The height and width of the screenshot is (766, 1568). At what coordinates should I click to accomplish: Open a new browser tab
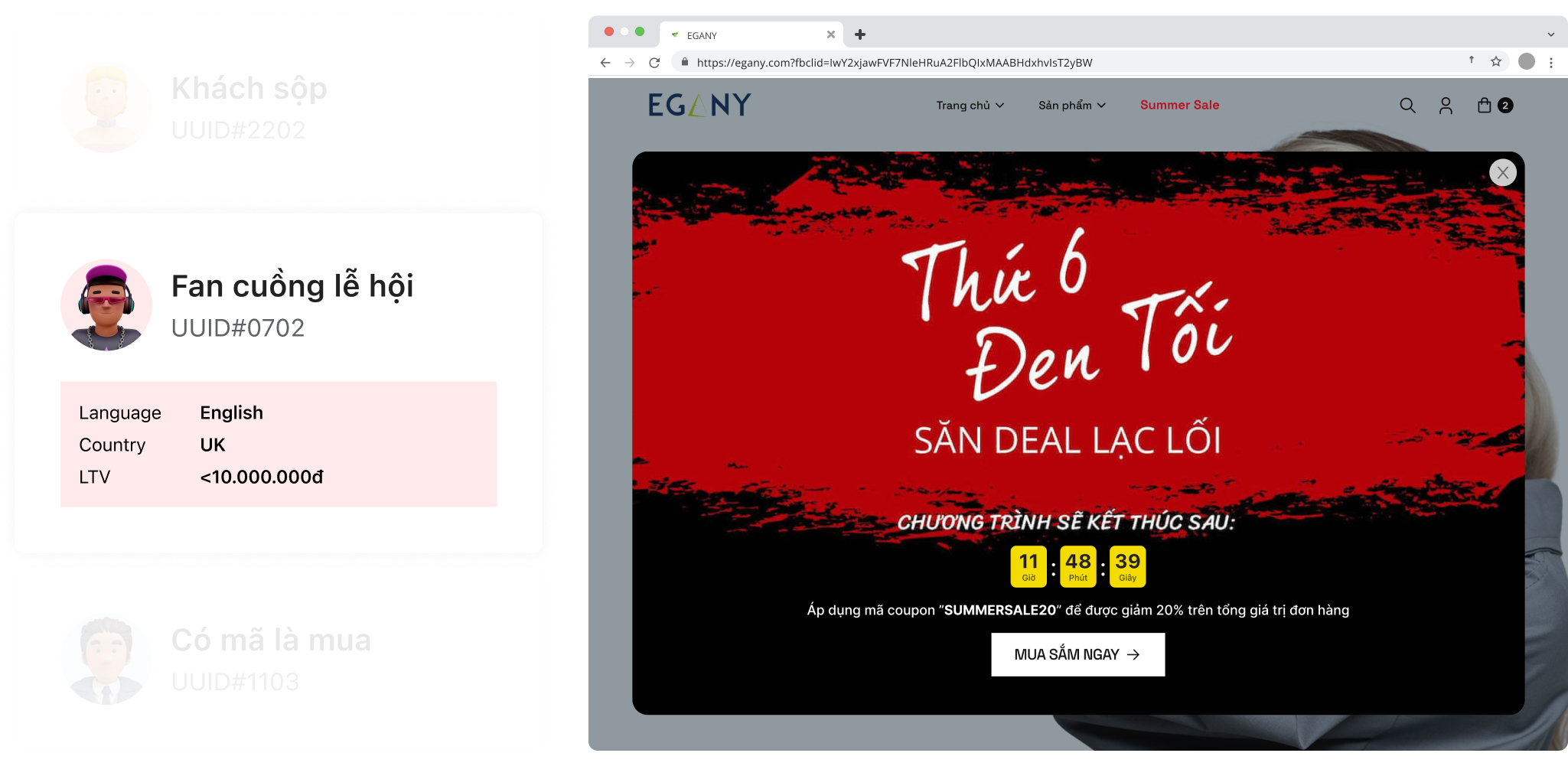[x=860, y=34]
